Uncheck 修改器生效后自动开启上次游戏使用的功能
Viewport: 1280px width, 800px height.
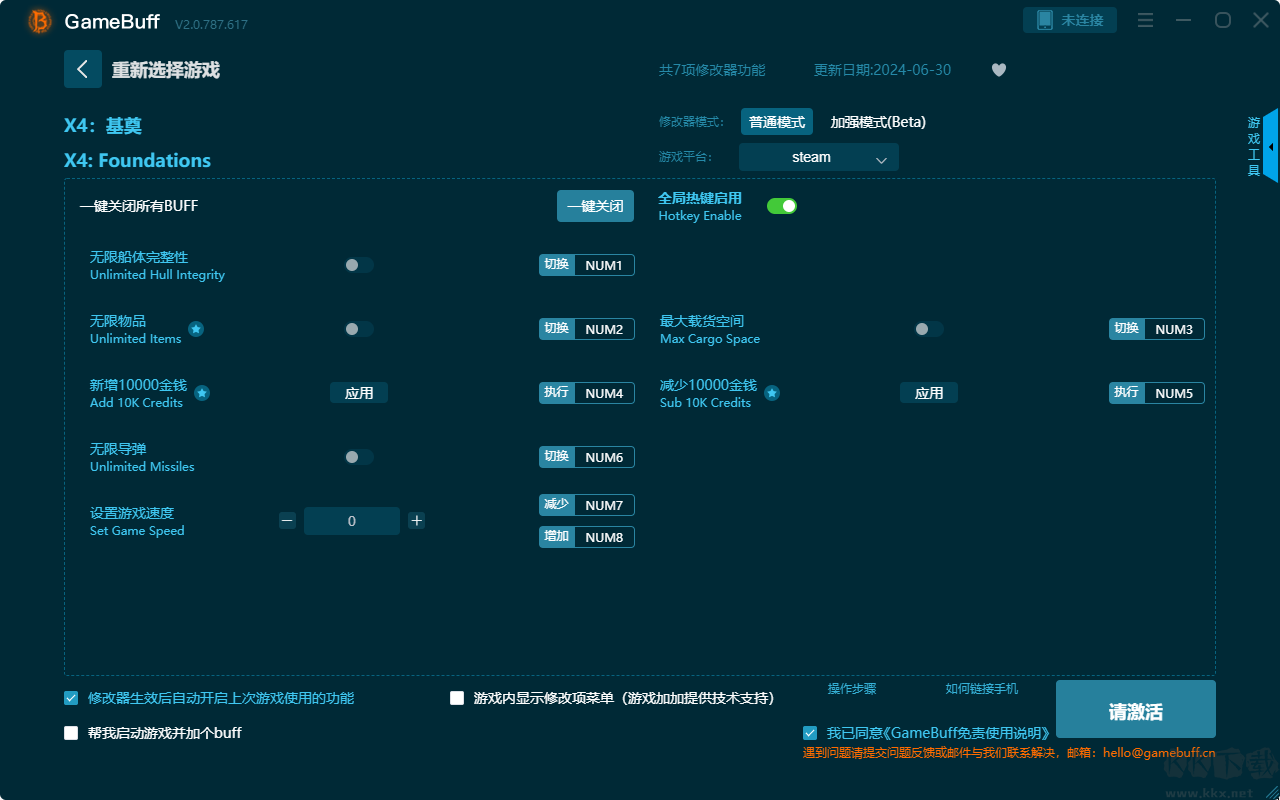70,698
